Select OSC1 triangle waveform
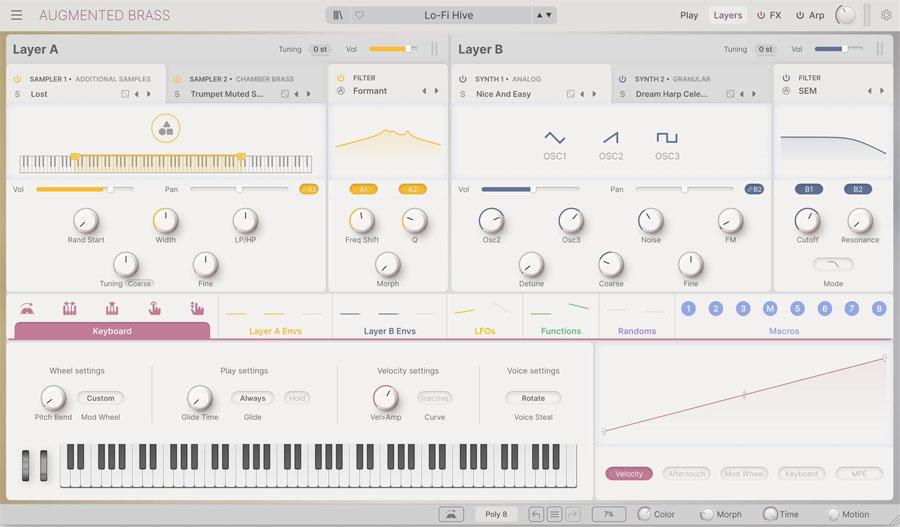 tap(555, 138)
